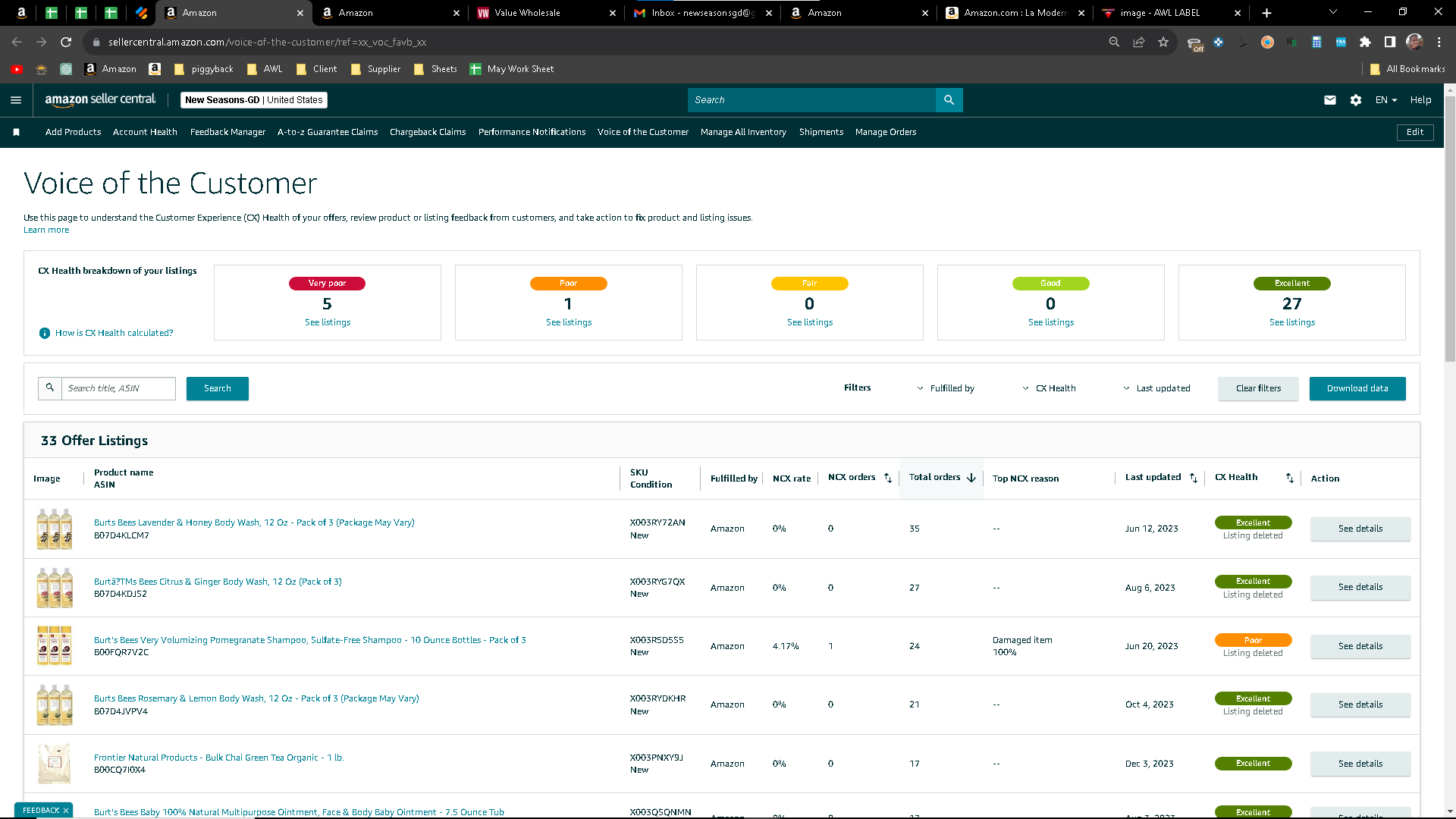Switch to the Value Wholesale browser tab

tap(544, 13)
